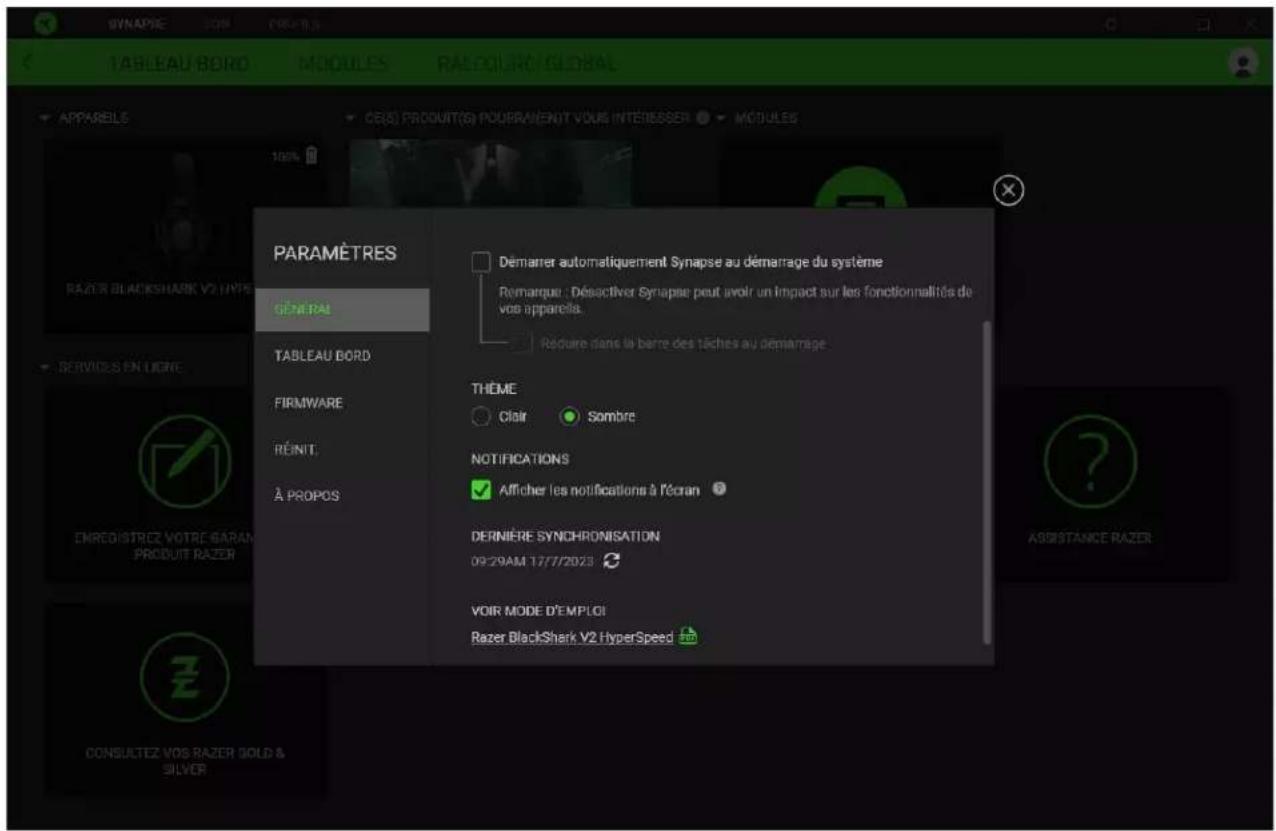Click the Razer Gold & Silver coin icon
This screenshot has width=1276, height=831.
click(185, 676)
